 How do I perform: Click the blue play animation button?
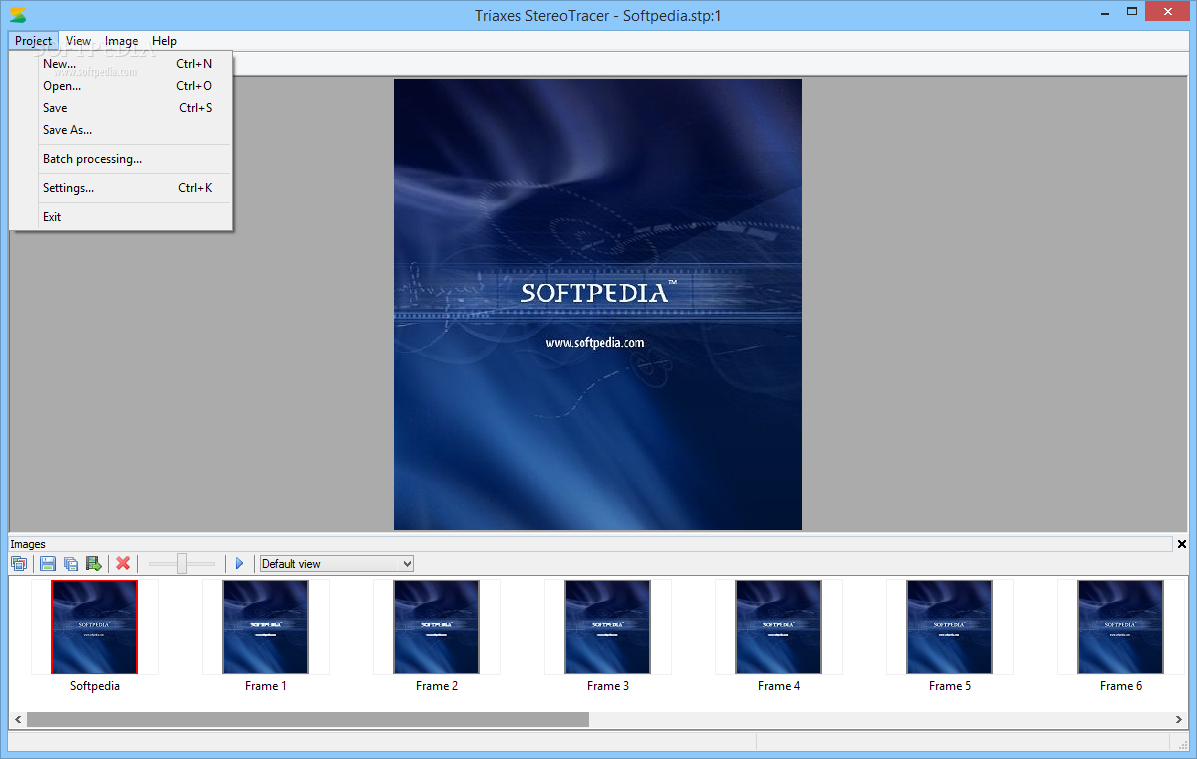(x=239, y=564)
